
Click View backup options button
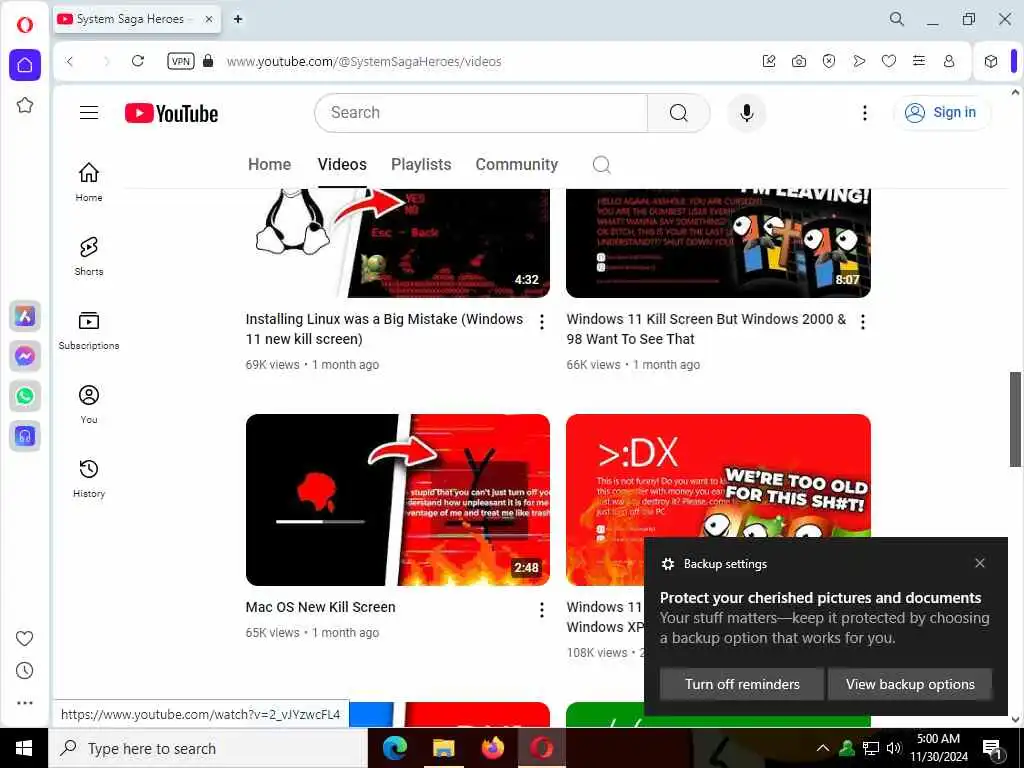[x=910, y=684]
